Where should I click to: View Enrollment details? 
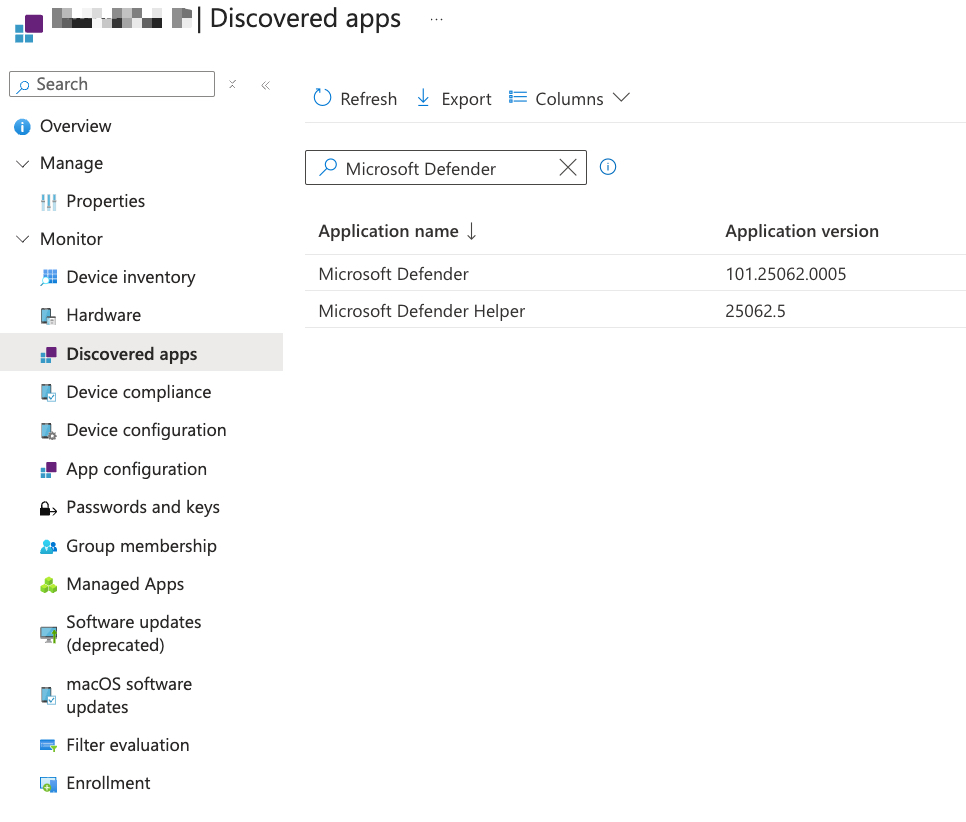point(107,783)
